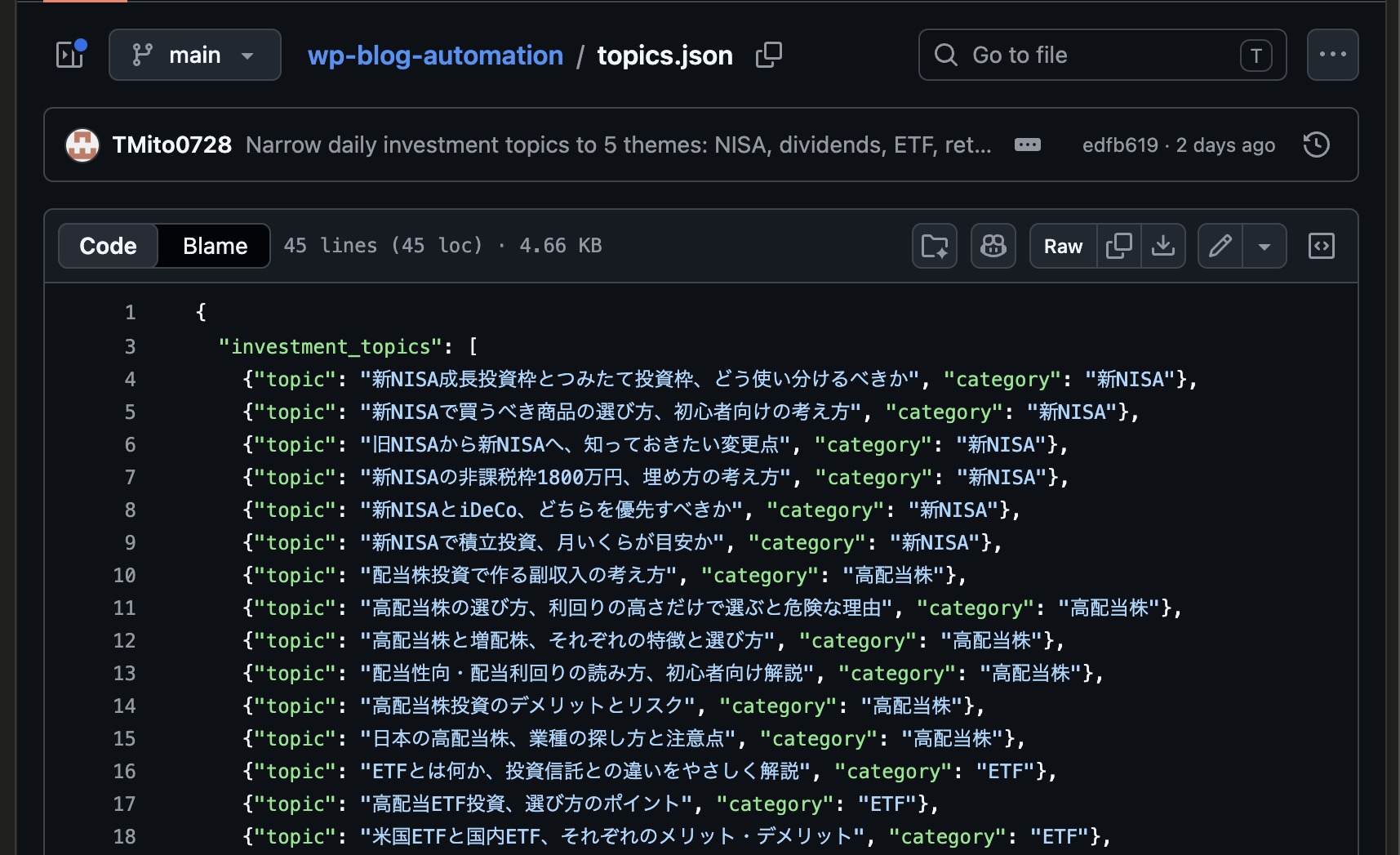Copy the topics.json file path

click(x=768, y=55)
